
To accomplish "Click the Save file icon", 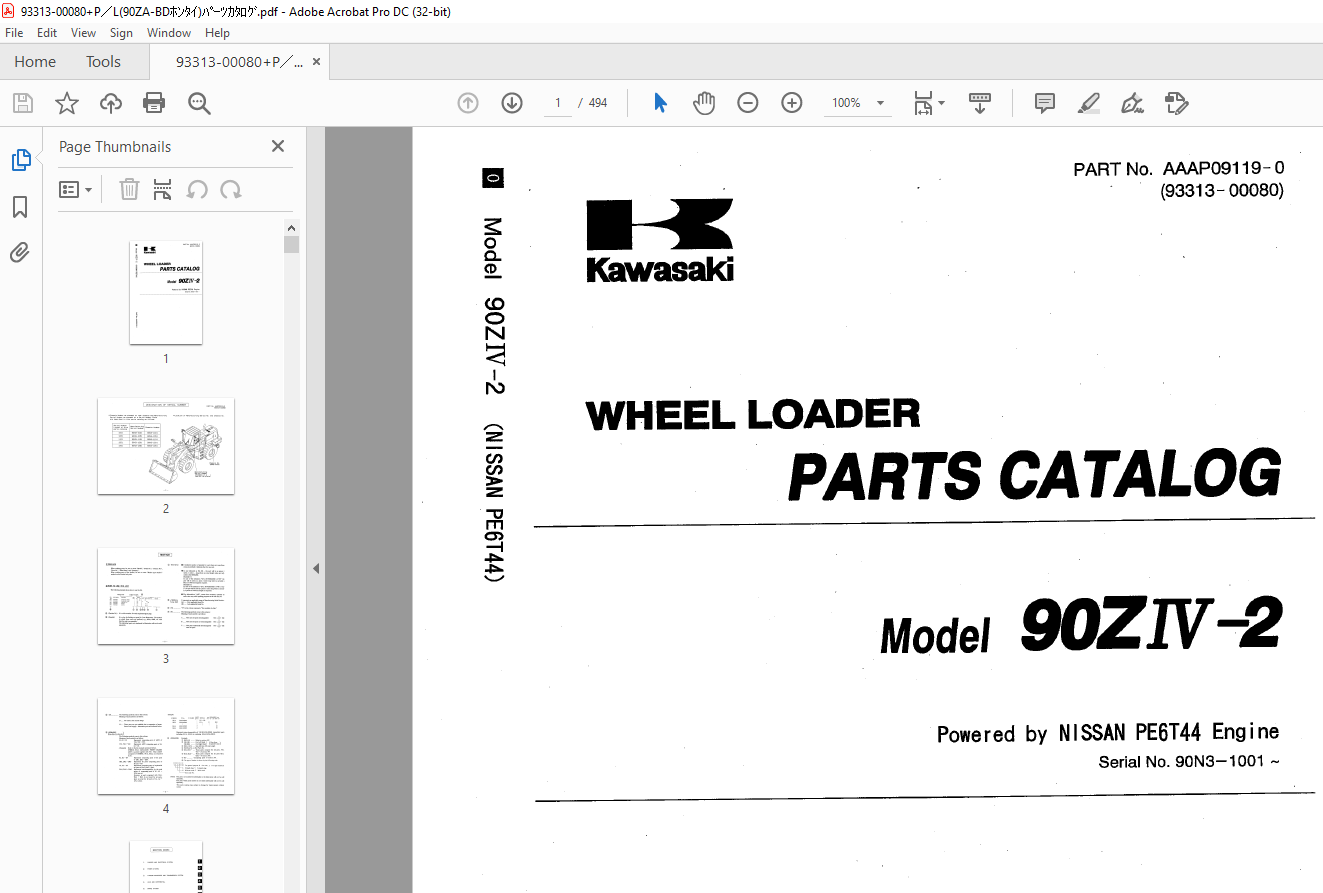I will [22, 103].
